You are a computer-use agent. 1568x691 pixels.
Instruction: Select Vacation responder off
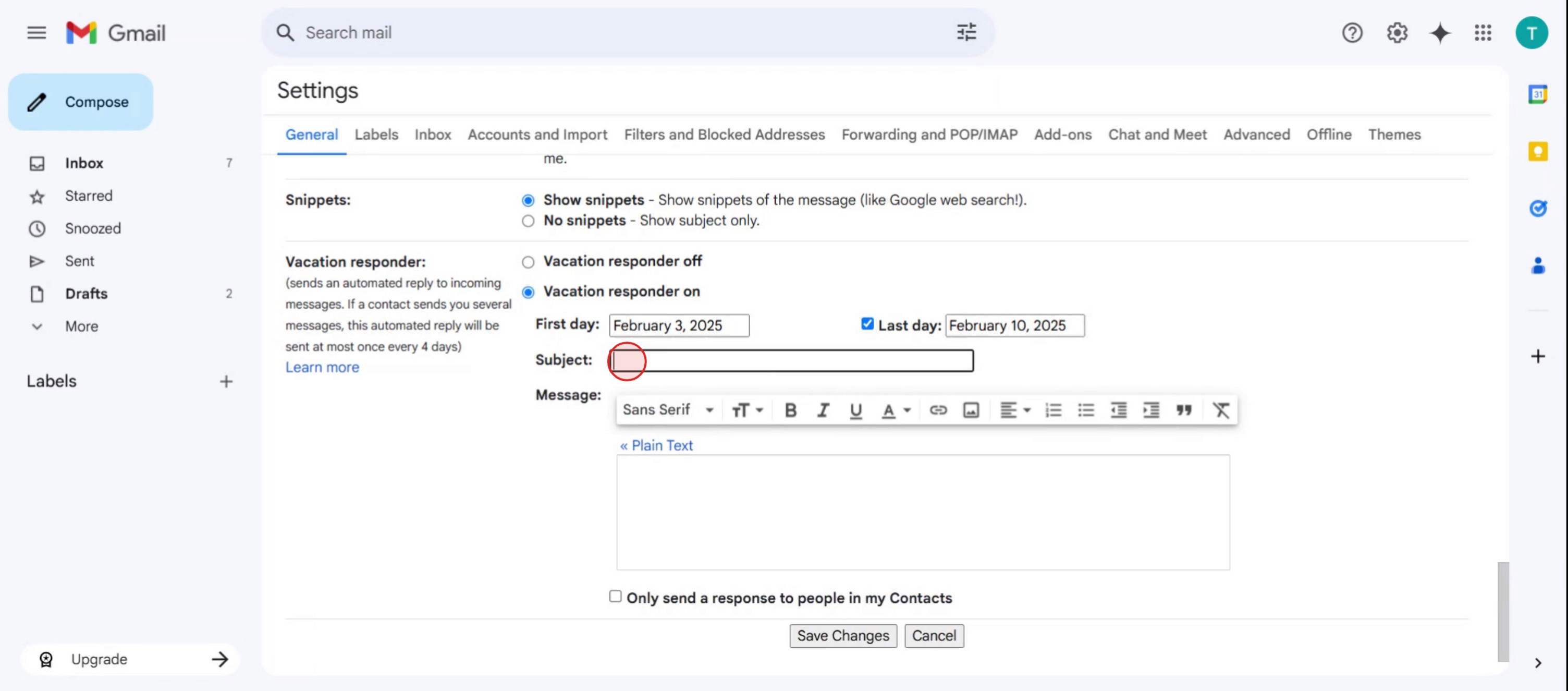528,262
